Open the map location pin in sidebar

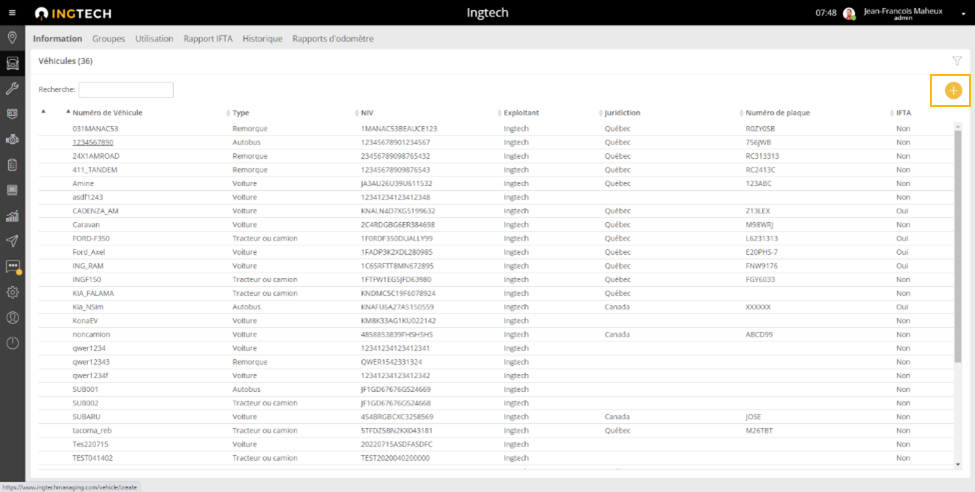(x=12, y=38)
